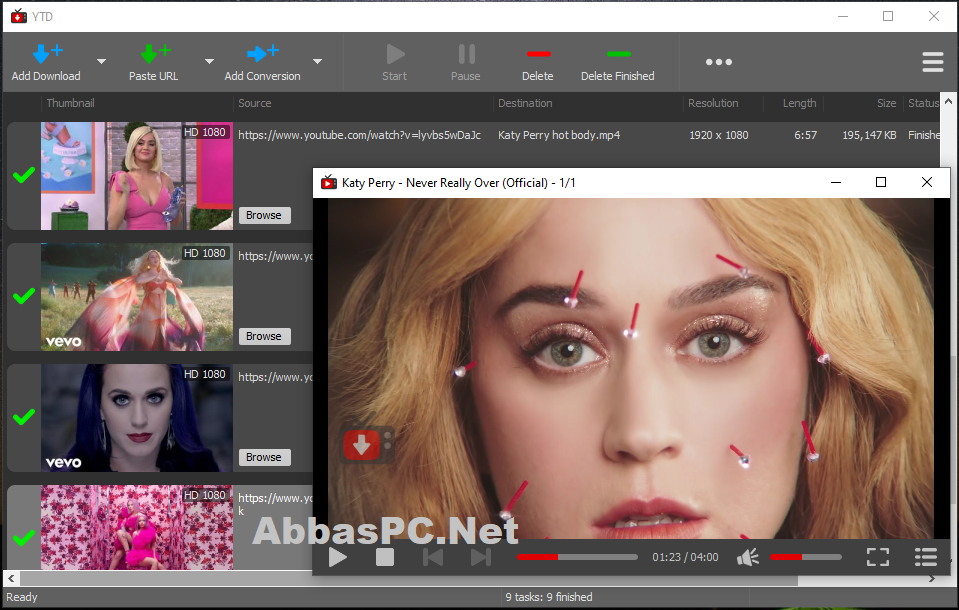
Task: Click the horizontal scrollbar left arrow
Action: coord(12,578)
